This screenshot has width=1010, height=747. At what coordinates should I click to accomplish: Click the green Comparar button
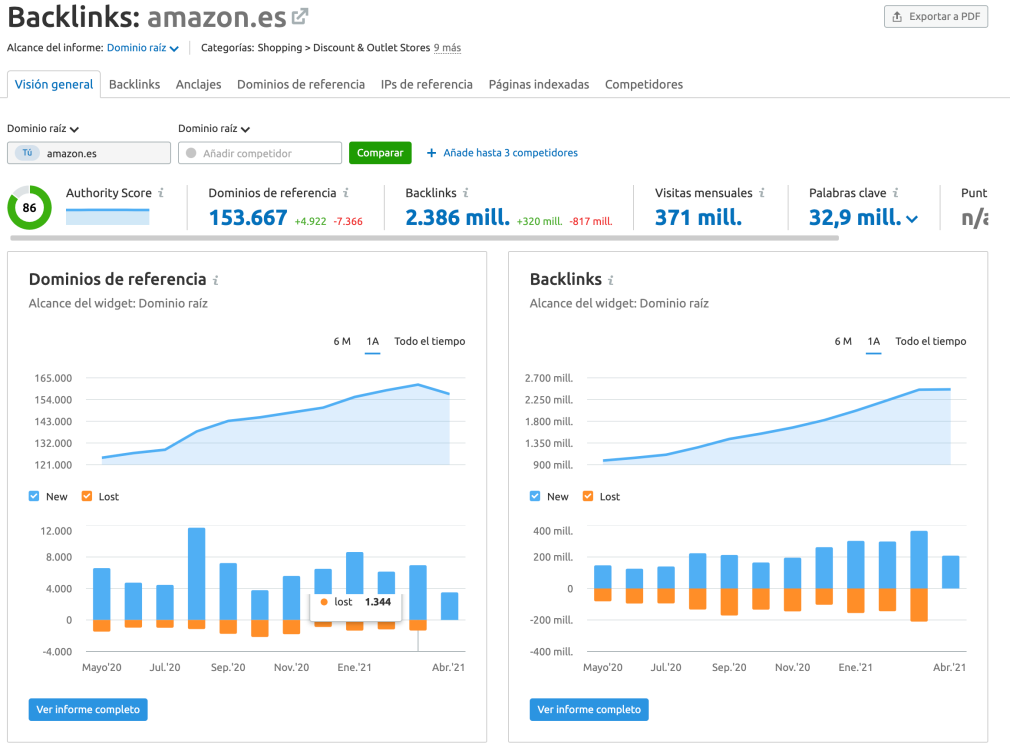pos(380,153)
